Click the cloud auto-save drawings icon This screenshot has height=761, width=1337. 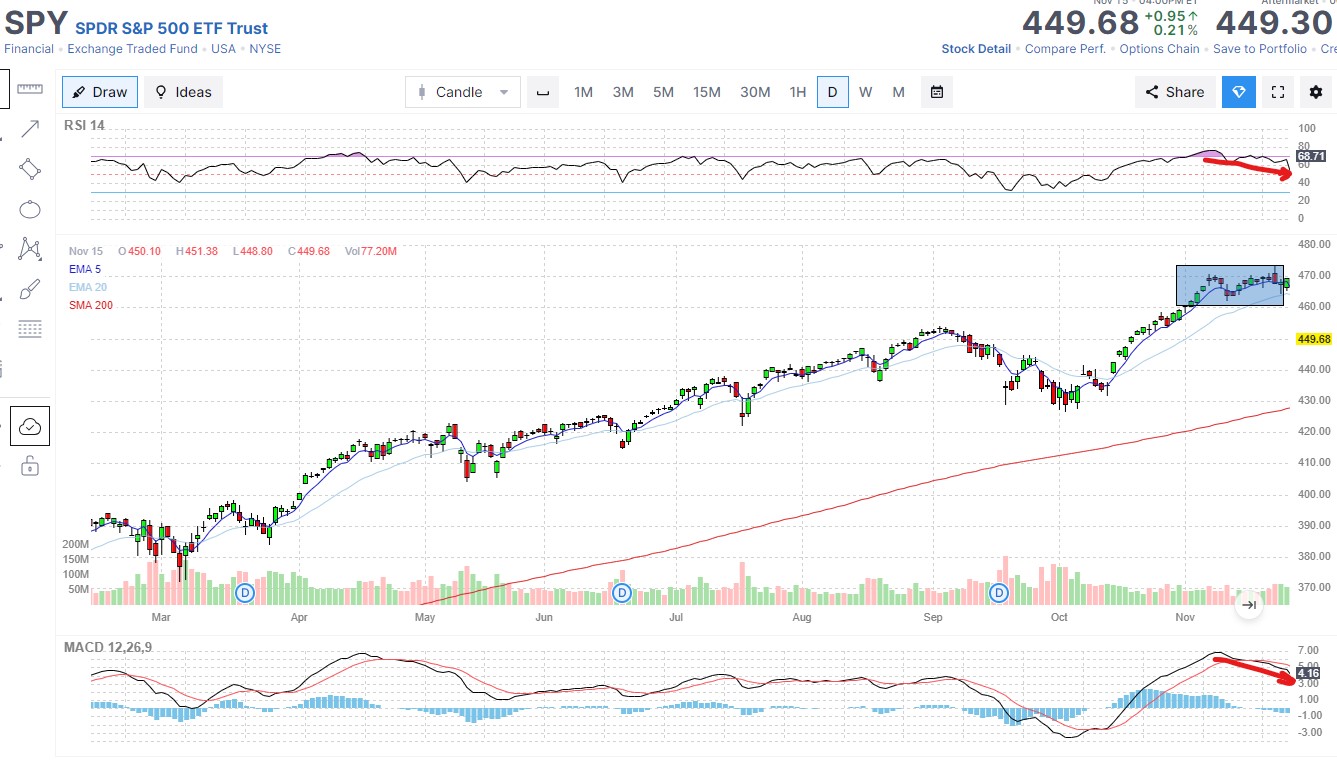pyautogui.click(x=30, y=427)
